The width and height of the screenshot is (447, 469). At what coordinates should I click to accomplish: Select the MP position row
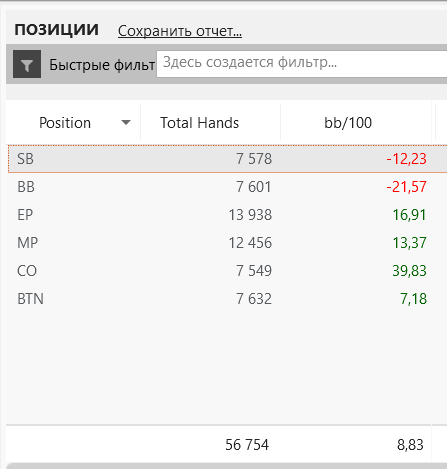point(227,243)
